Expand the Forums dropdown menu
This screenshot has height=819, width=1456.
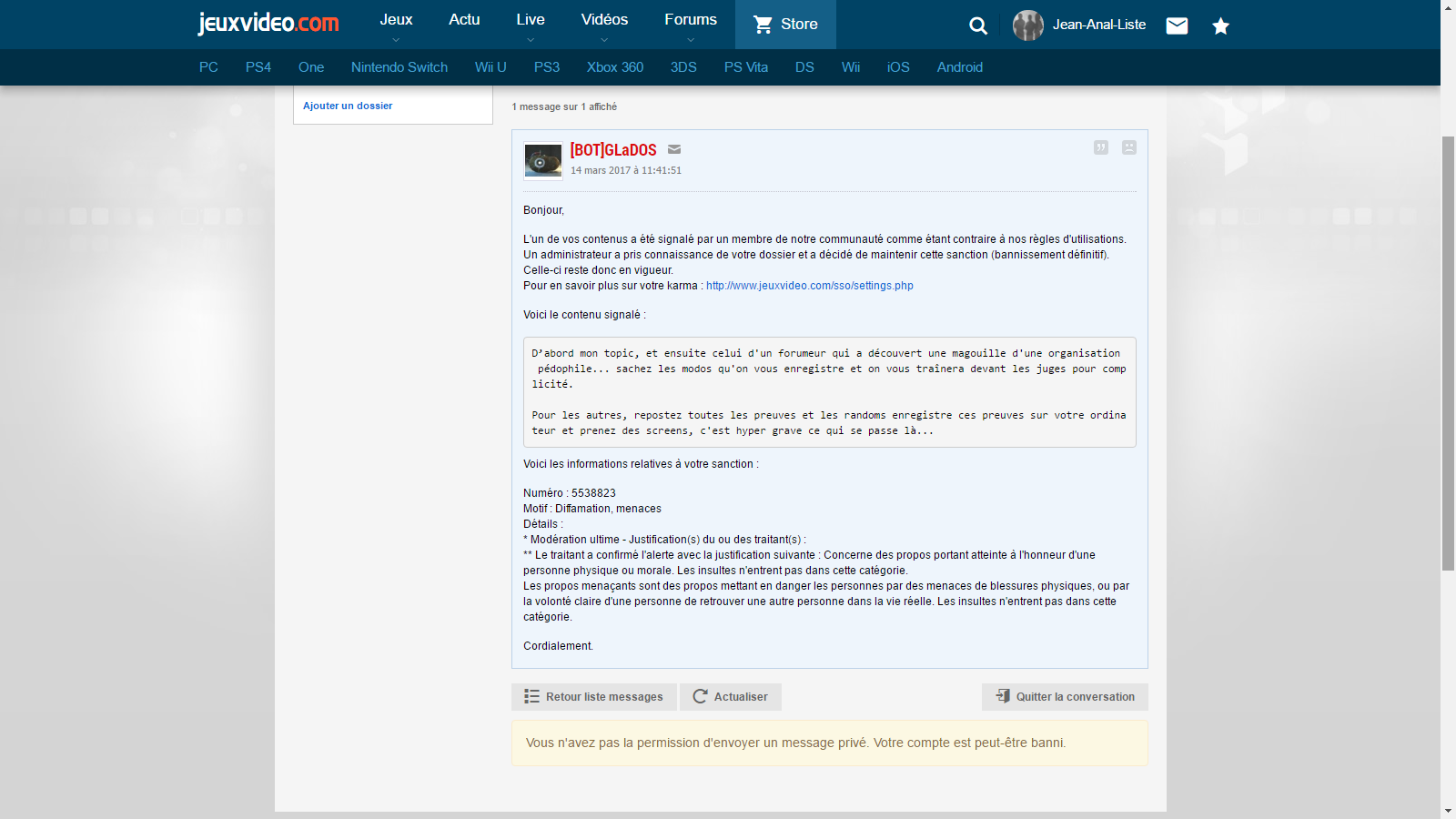coord(690,24)
